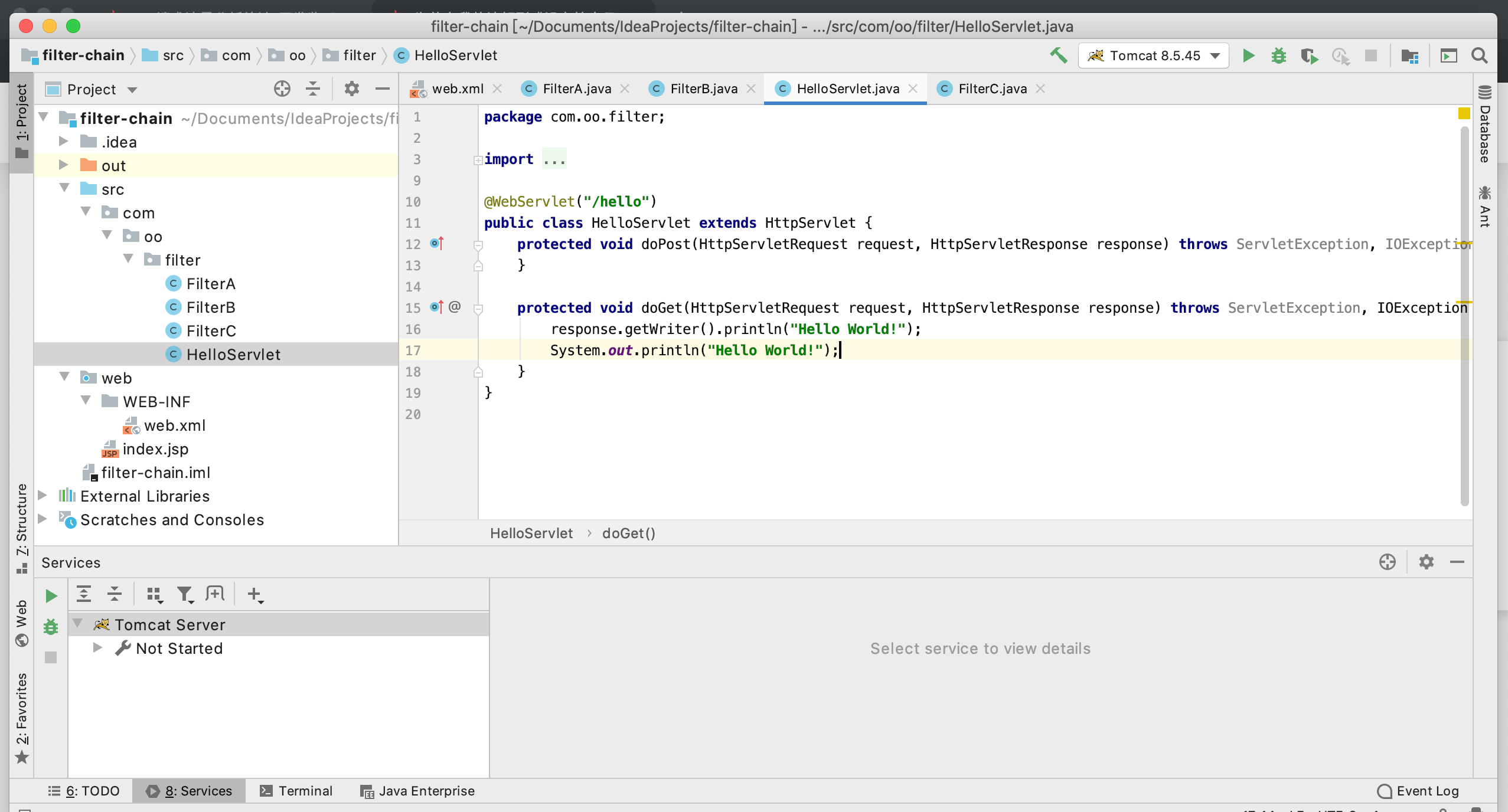Expand External Libraries node
Viewport: 1508px width, 812px height.
coord(43,496)
